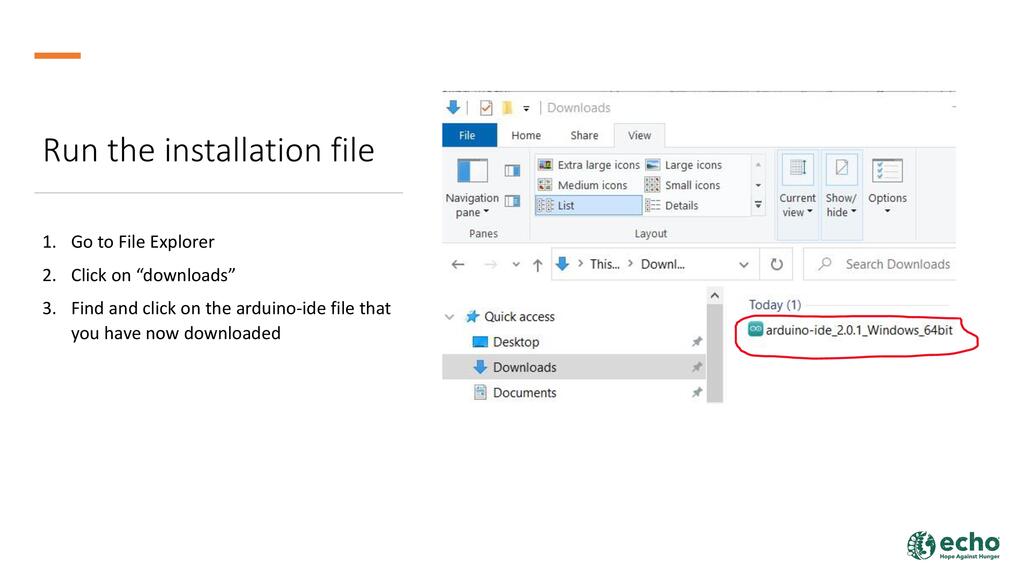
Task: Collapse the Quick access tree
Action: pyautogui.click(x=449, y=317)
